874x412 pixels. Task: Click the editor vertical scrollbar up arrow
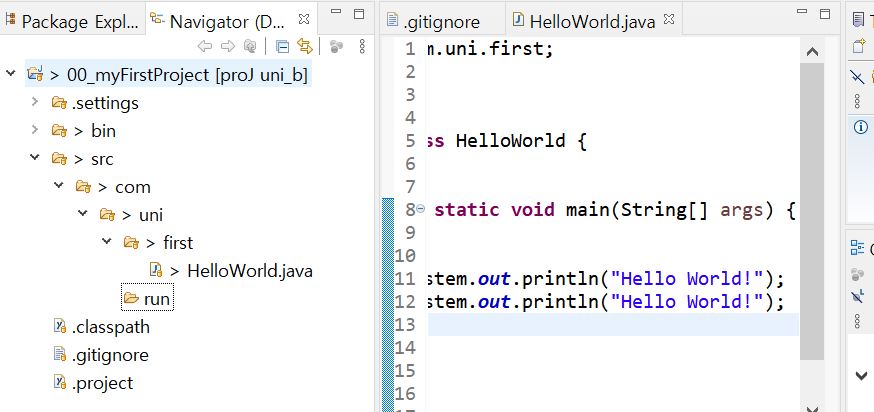coord(812,52)
